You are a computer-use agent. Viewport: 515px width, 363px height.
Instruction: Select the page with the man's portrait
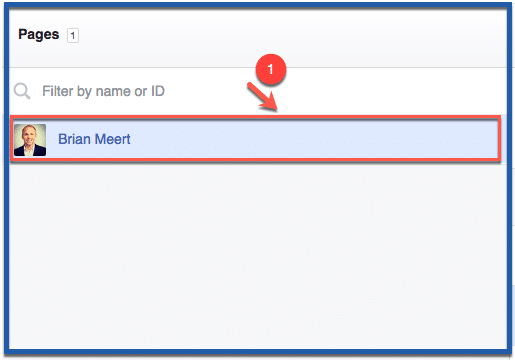coord(255,139)
